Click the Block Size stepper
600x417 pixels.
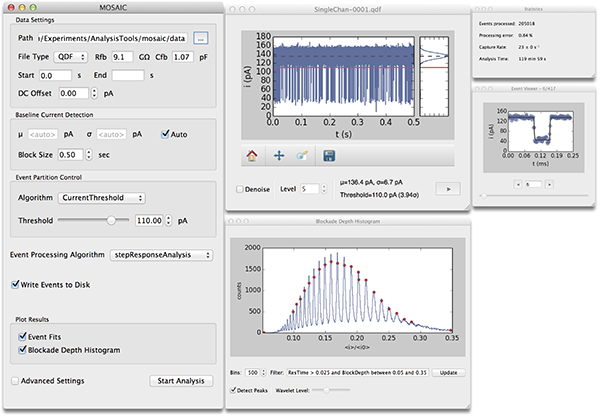[91, 155]
